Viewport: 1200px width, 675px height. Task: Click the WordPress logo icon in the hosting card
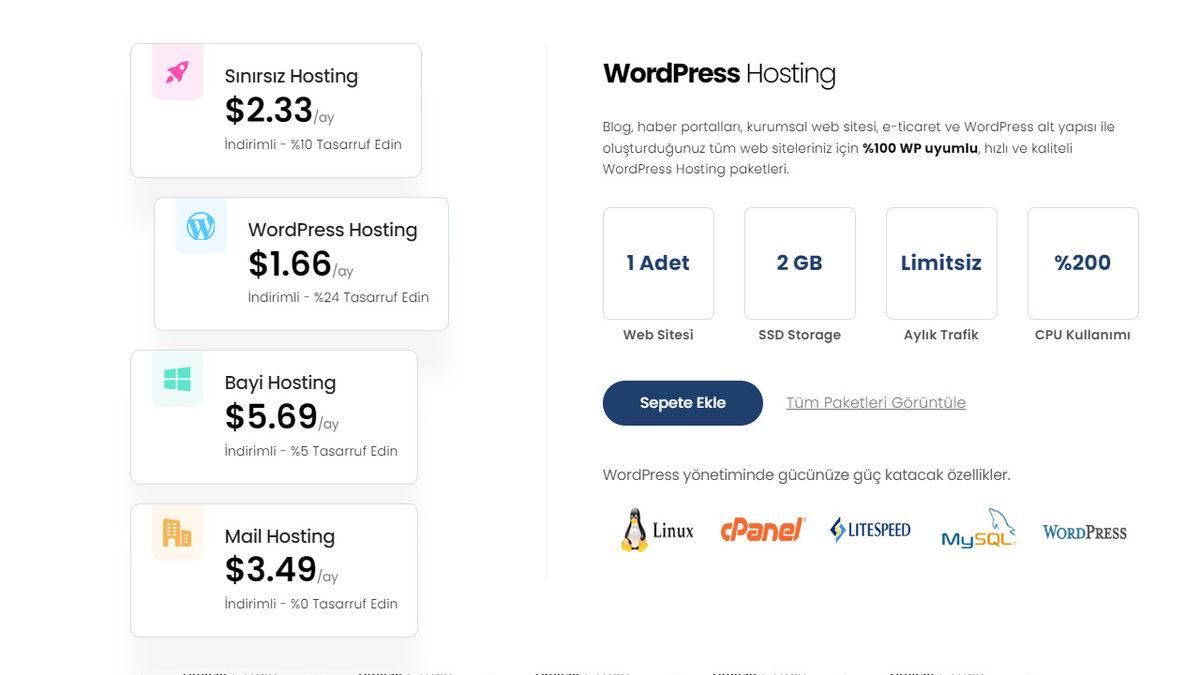point(201,226)
